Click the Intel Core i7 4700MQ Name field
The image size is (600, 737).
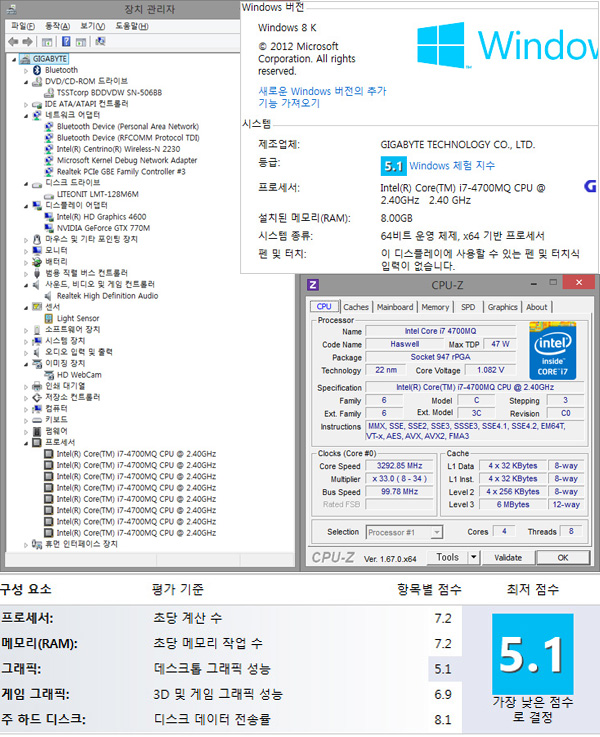440,331
